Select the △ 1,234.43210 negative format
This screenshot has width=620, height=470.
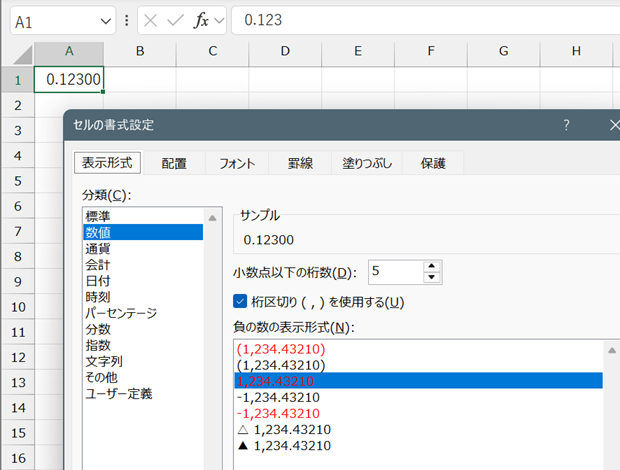418,430
